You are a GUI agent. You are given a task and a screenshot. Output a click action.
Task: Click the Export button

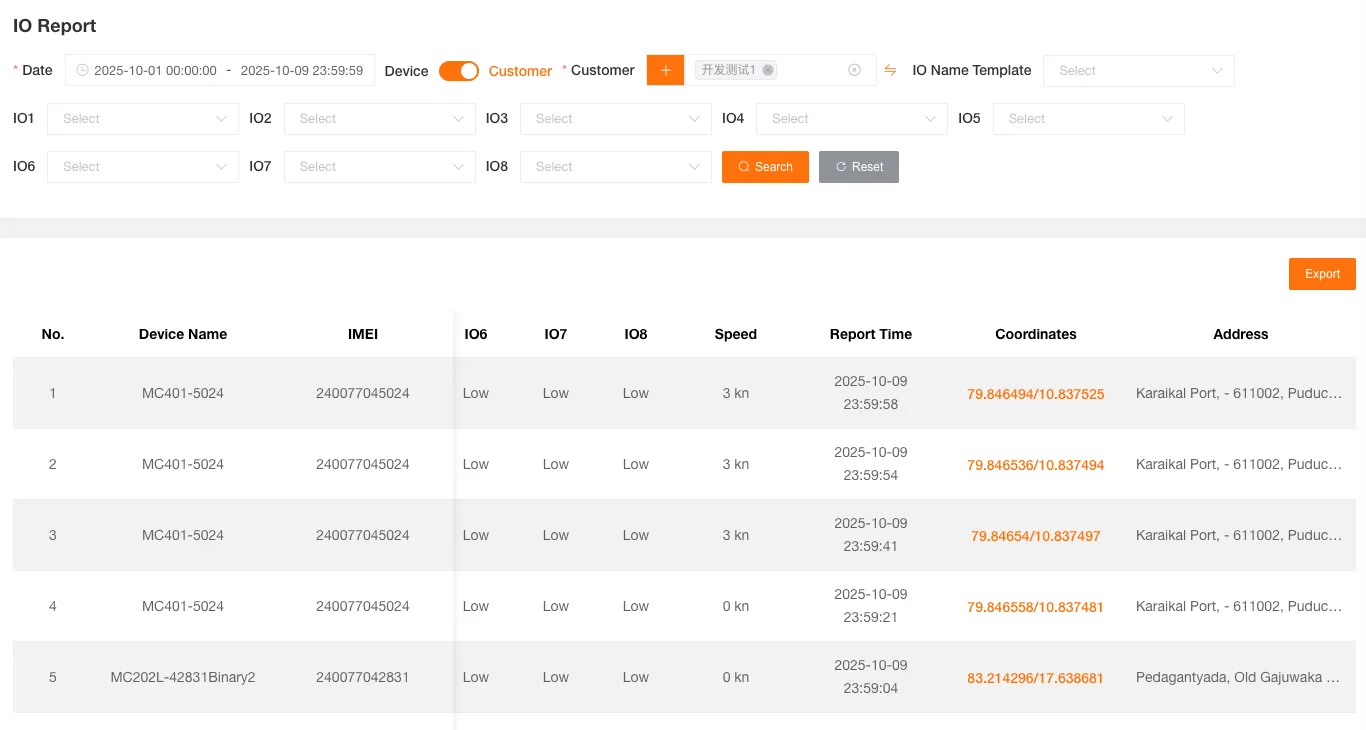[x=1321, y=273]
